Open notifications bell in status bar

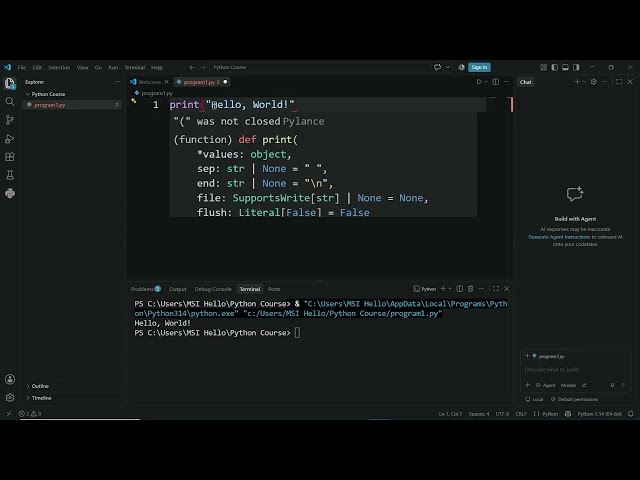click(x=631, y=413)
